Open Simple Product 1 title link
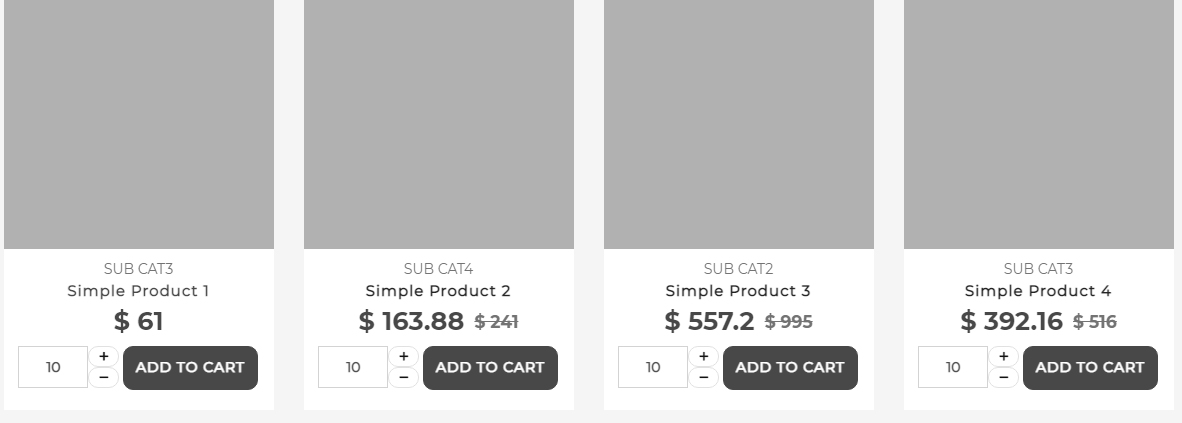This screenshot has height=423, width=1182. tap(138, 291)
